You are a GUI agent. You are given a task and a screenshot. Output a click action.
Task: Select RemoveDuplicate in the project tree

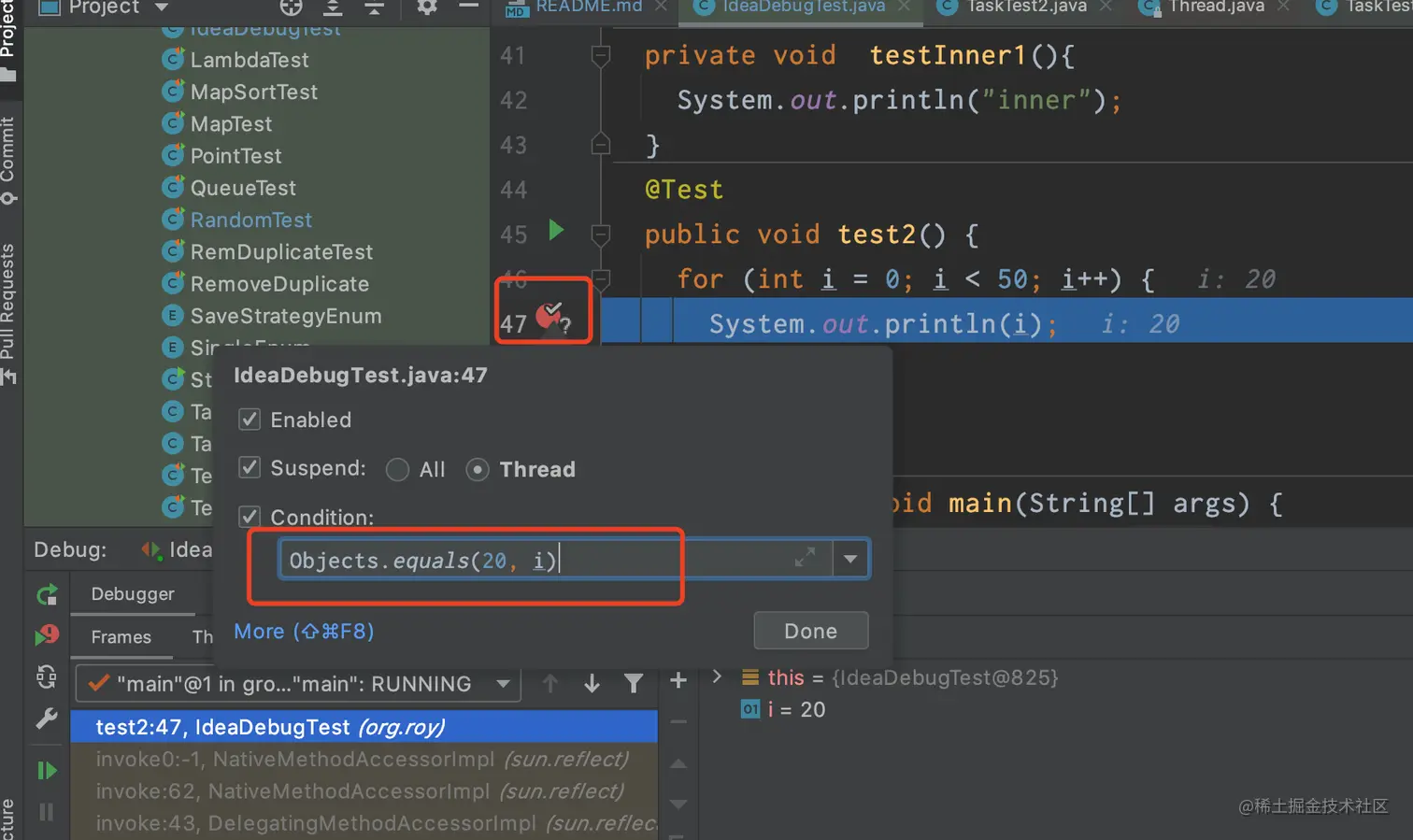279,283
